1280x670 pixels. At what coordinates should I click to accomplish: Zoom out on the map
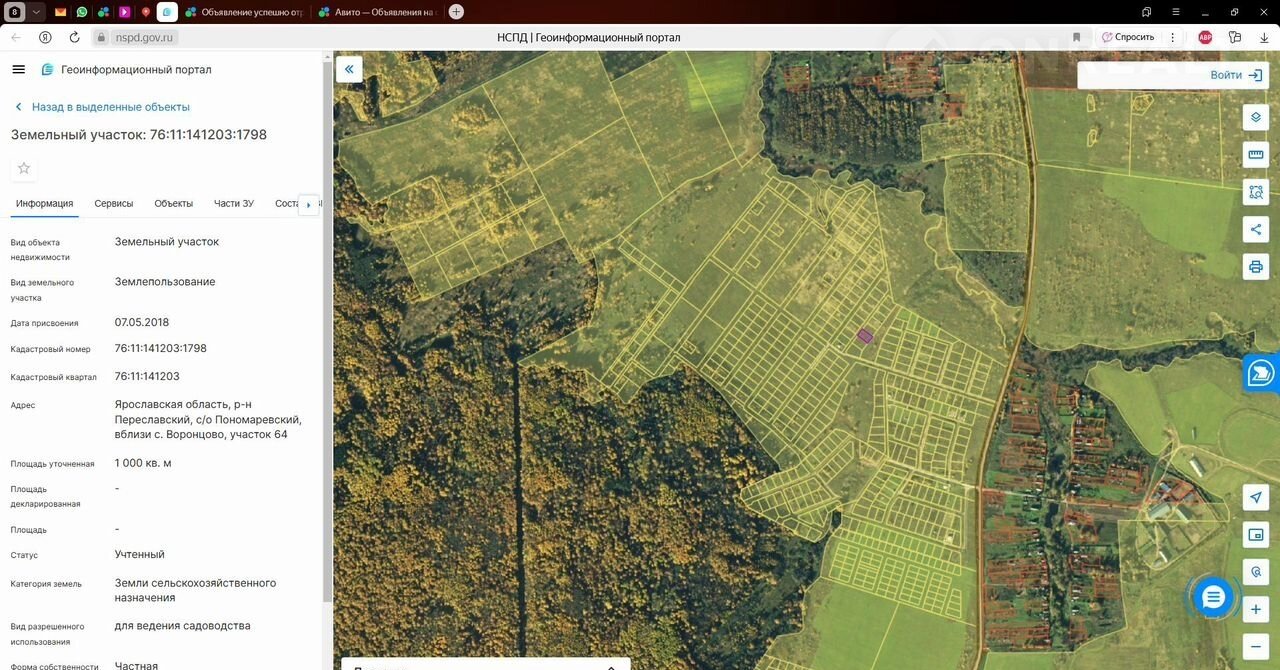[x=1256, y=645]
